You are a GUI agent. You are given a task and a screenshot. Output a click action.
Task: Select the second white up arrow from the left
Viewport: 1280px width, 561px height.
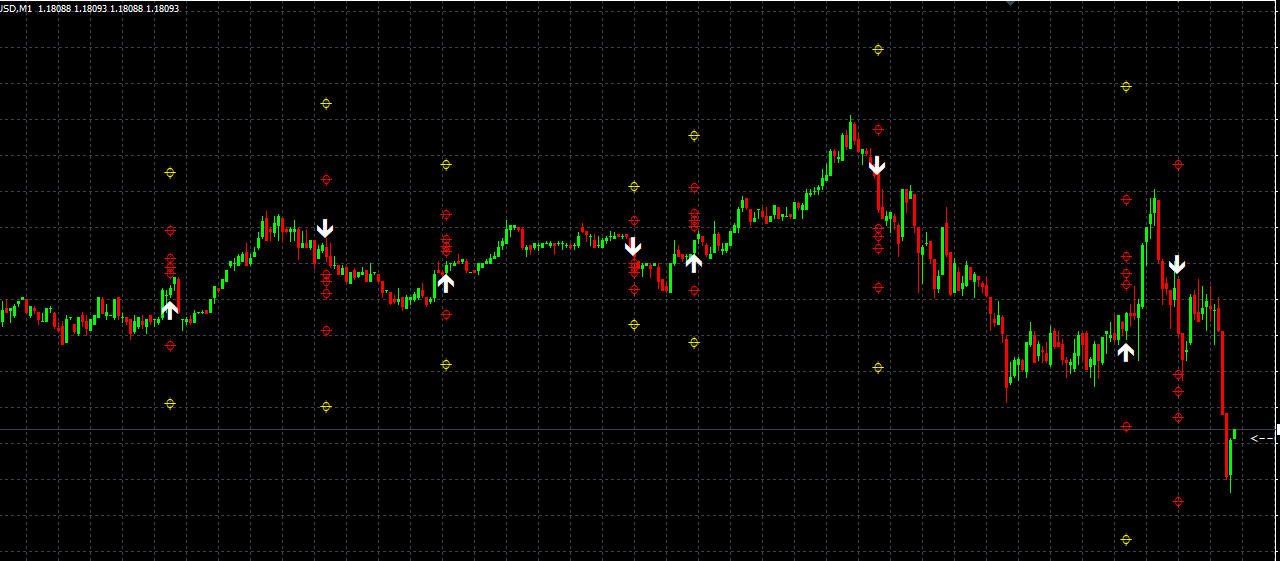tap(446, 282)
